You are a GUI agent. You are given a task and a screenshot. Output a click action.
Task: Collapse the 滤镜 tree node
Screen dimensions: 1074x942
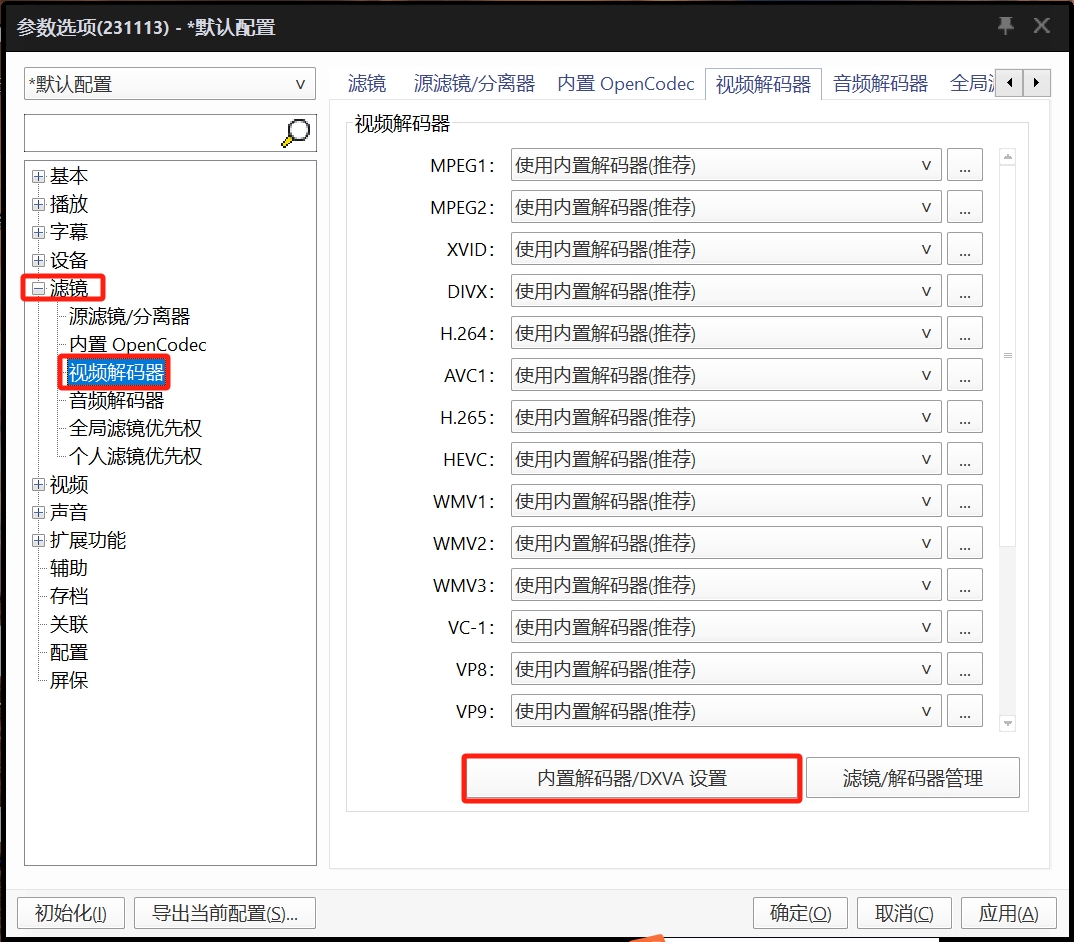point(38,288)
